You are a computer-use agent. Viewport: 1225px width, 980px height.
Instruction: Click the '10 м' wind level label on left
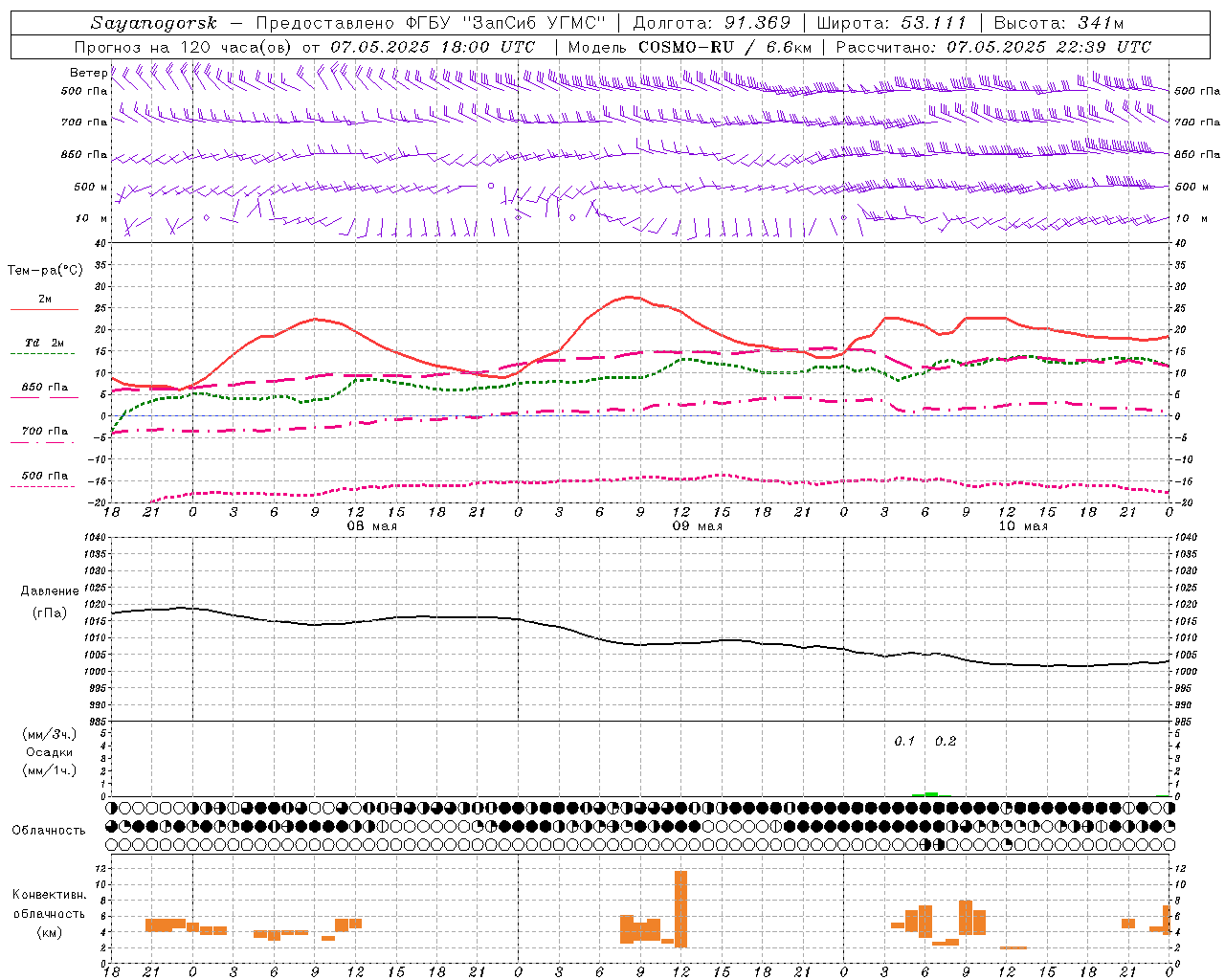click(92, 218)
